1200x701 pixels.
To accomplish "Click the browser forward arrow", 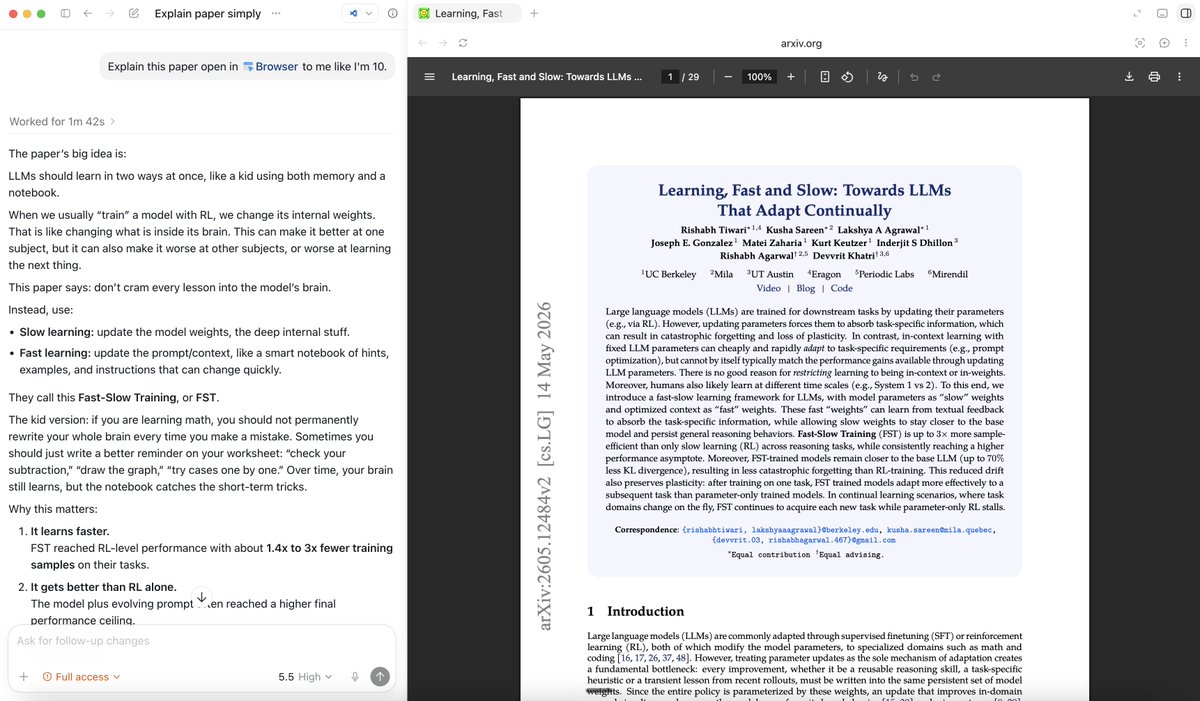I will (x=442, y=44).
